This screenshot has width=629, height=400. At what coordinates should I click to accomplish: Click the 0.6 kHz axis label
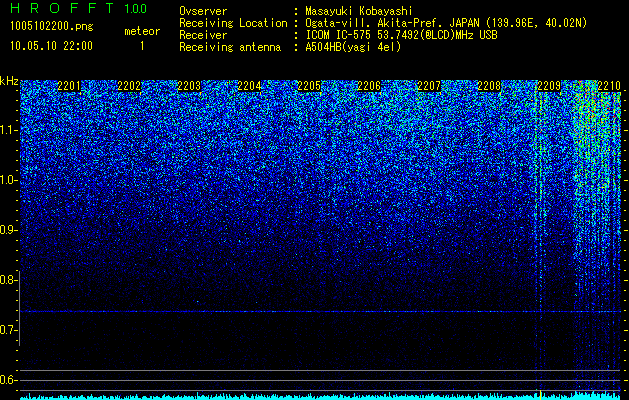tap(7, 380)
